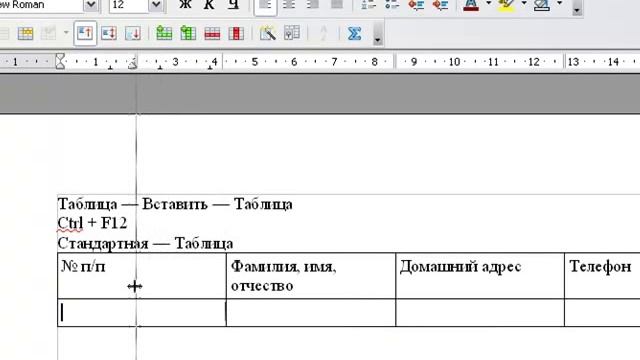Increase the paragraph indent
This screenshot has height=360, width=640.
(441, 5)
